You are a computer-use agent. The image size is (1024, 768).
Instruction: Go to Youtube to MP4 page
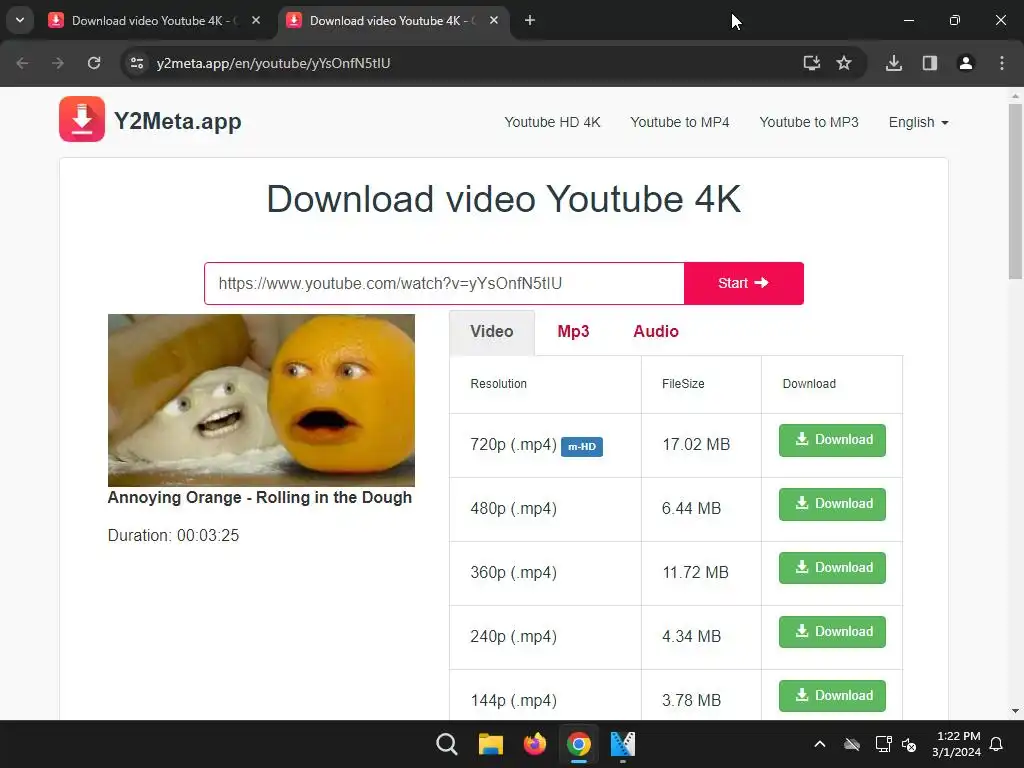click(679, 122)
